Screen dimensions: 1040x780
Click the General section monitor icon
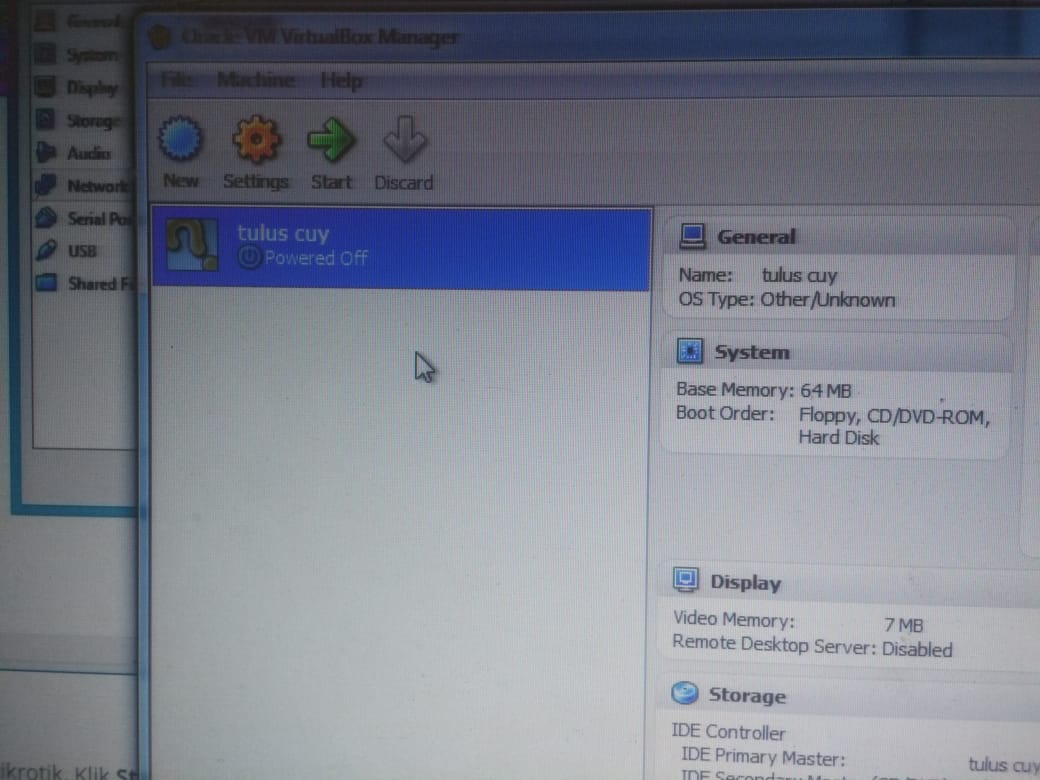[x=692, y=236]
